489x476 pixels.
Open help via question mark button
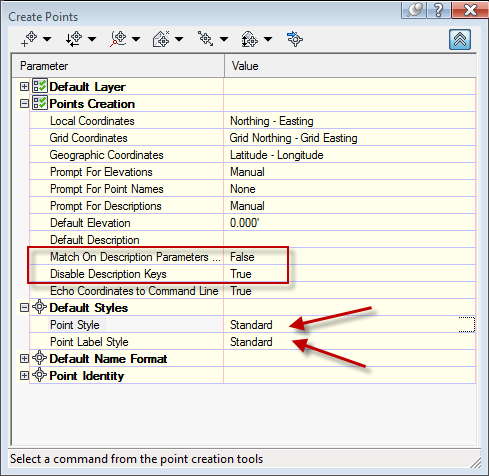pyautogui.click(x=439, y=10)
